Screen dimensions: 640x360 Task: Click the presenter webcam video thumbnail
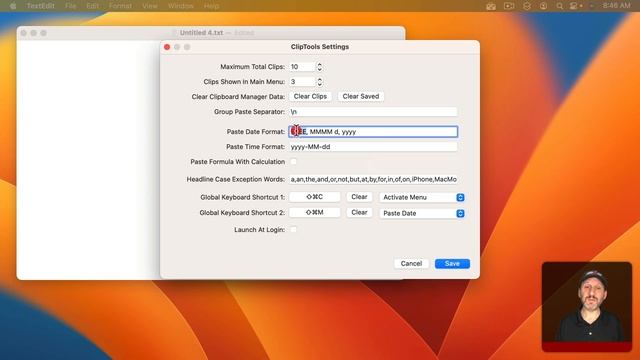pos(587,307)
